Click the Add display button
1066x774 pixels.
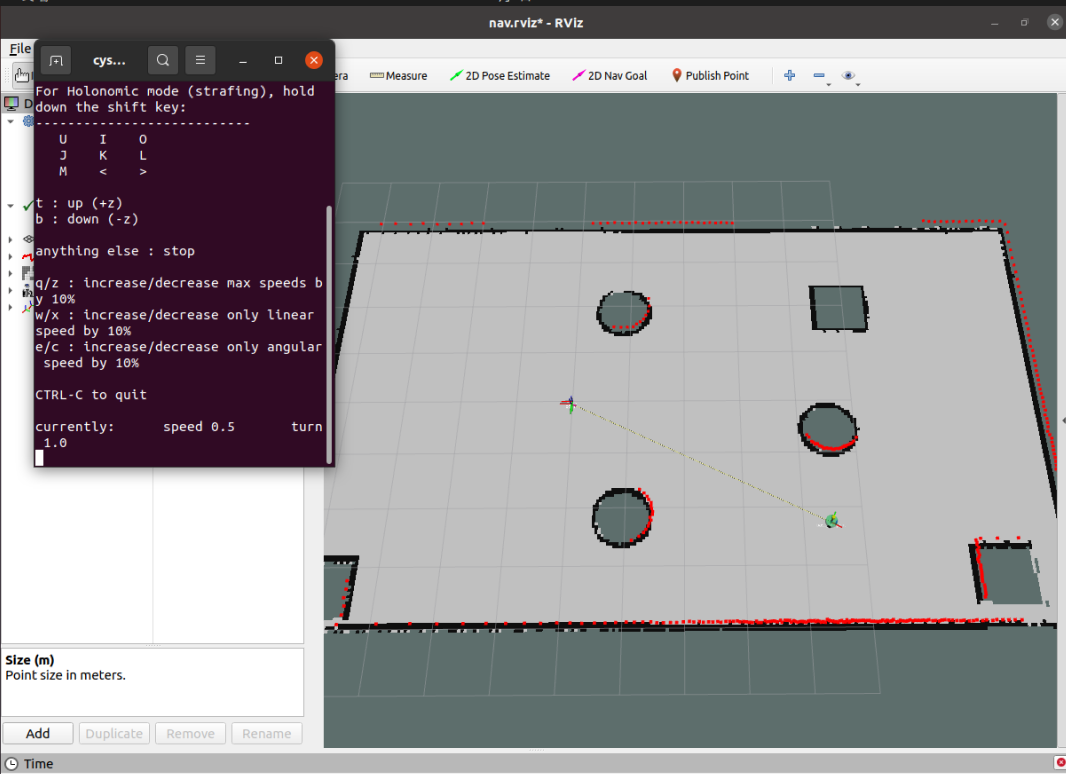coord(38,733)
